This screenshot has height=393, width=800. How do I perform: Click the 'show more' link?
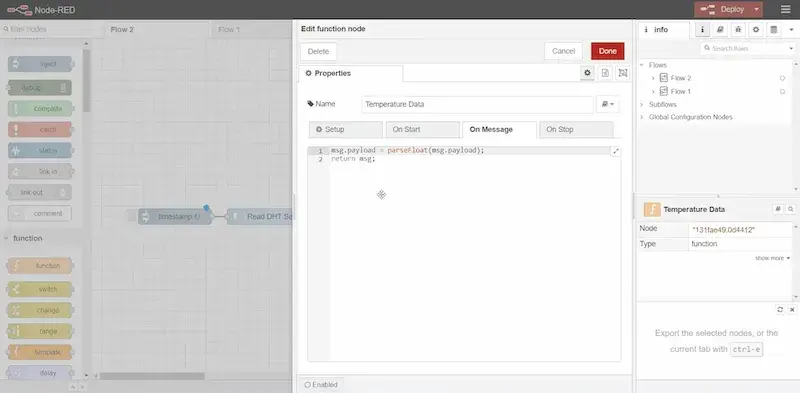(772, 258)
